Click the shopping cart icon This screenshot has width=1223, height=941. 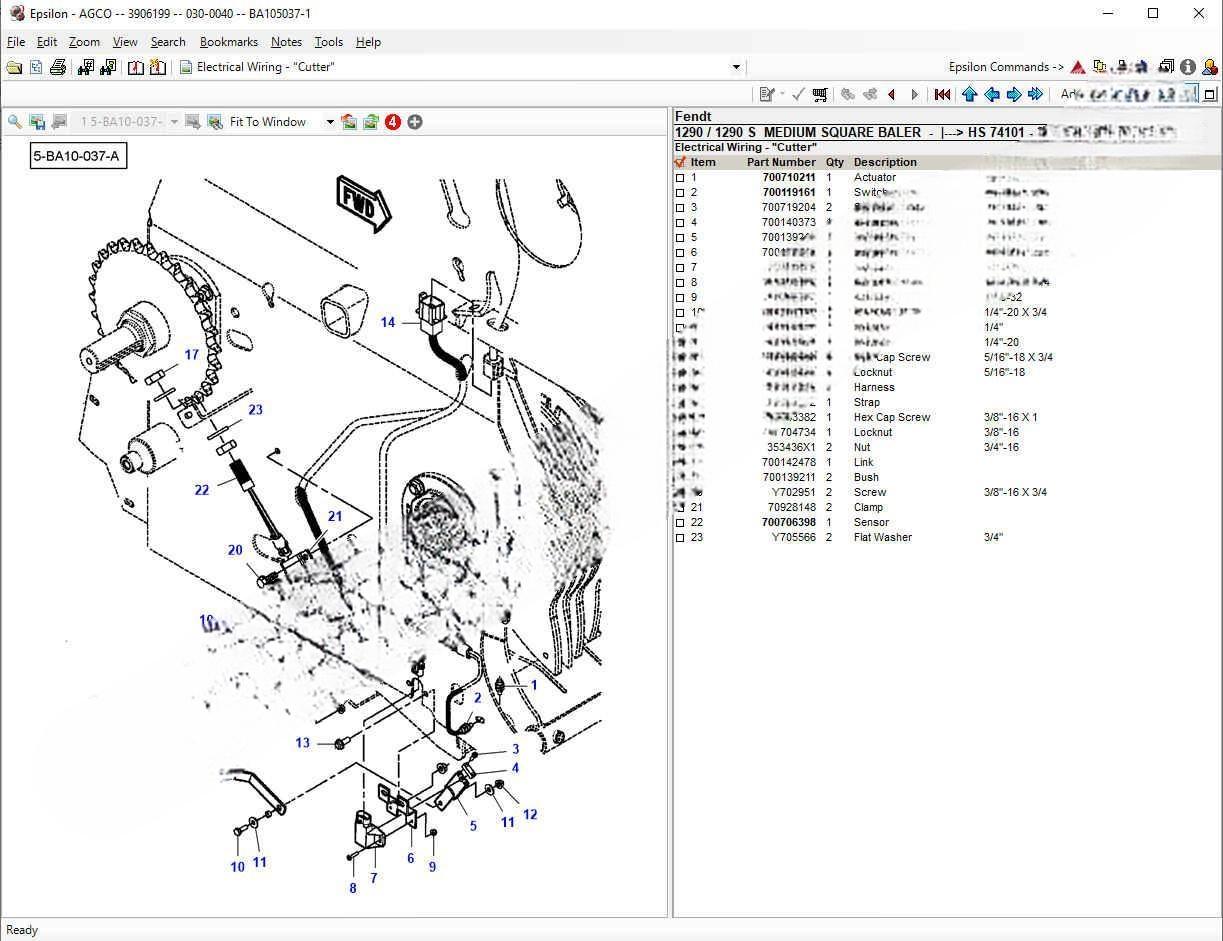click(820, 94)
